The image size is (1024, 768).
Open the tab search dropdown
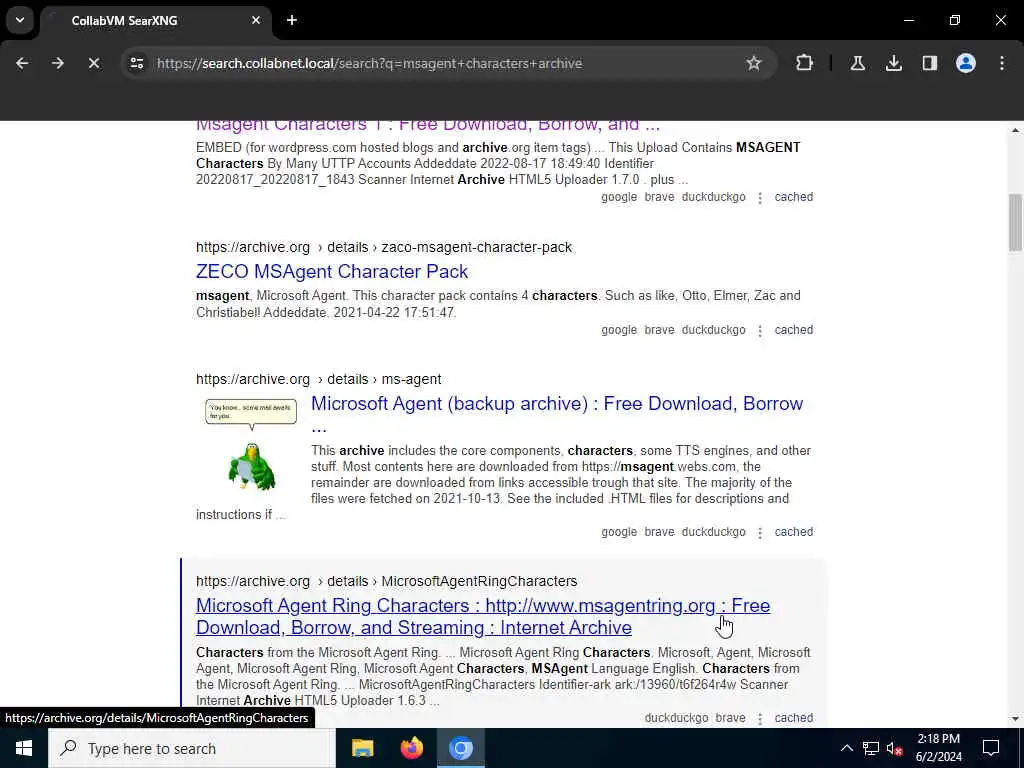click(20, 20)
